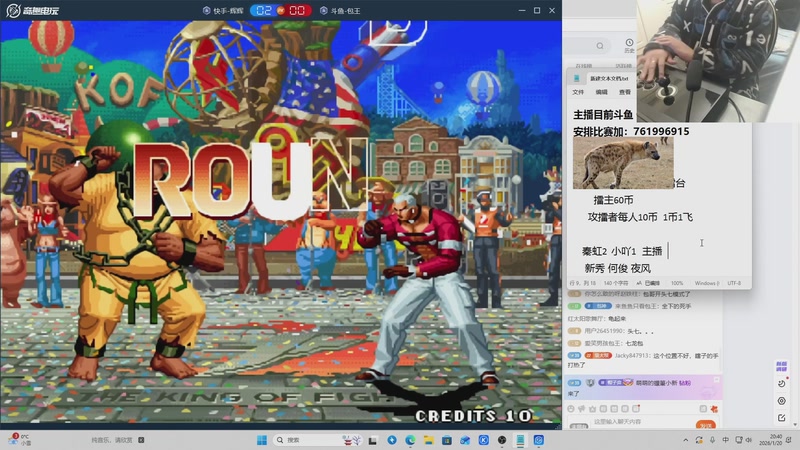
Task: Open the 编辑 menu in notepad
Action: [x=601, y=92]
